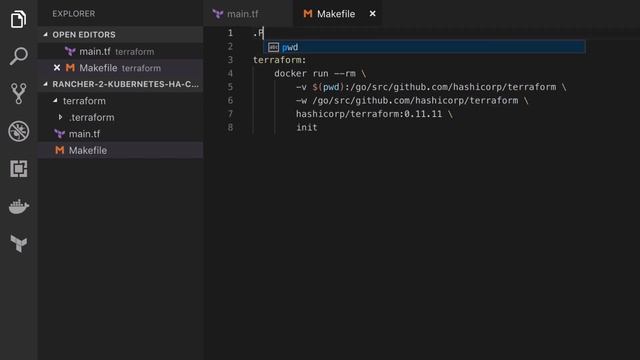Select main.tf in Open Editors
Image resolution: width=640 pixels, height=360 pixels.
(120, 51)
